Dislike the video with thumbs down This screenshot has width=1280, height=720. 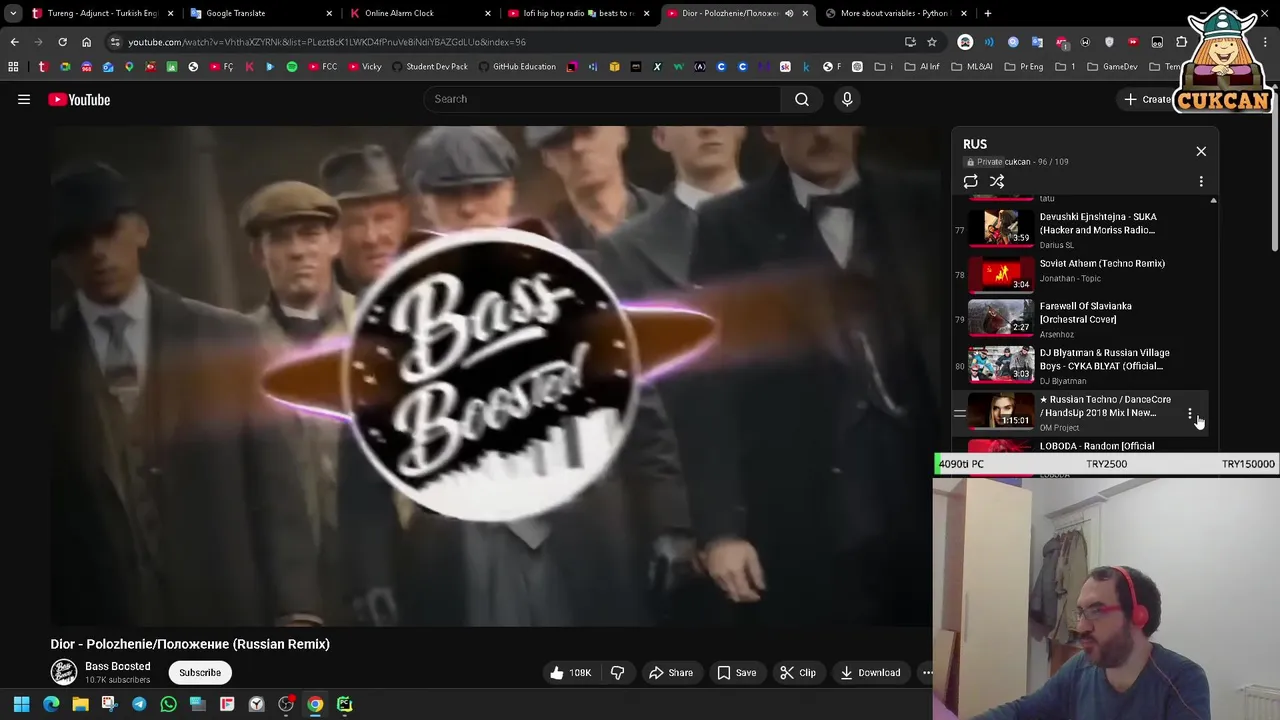[618, 673]
